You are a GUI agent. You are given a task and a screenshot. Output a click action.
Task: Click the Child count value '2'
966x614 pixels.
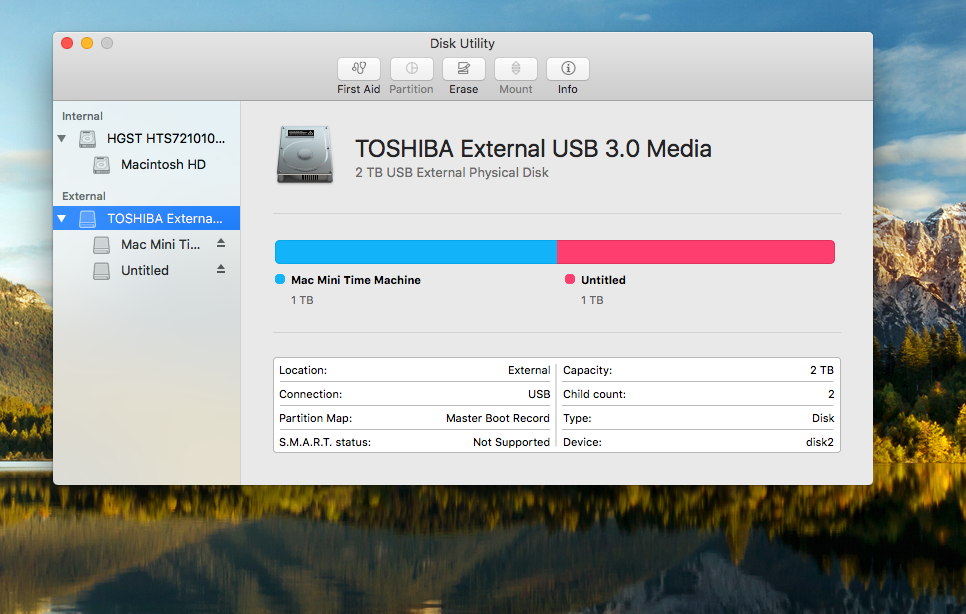[x=831, y=394]
